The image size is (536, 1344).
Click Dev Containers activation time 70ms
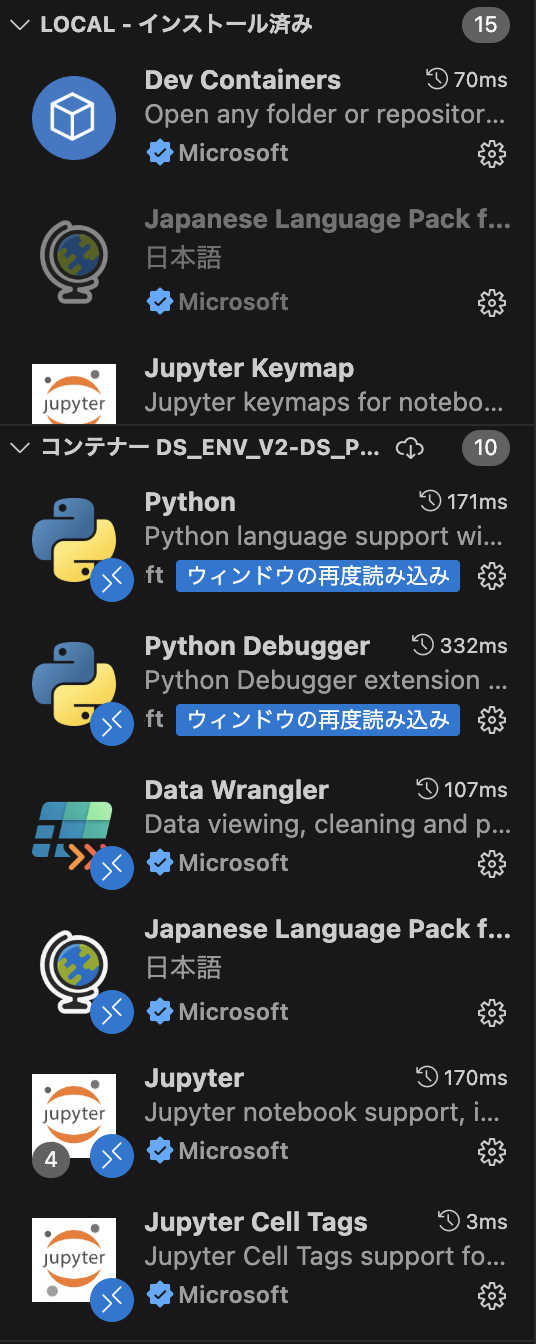(467, 81)
